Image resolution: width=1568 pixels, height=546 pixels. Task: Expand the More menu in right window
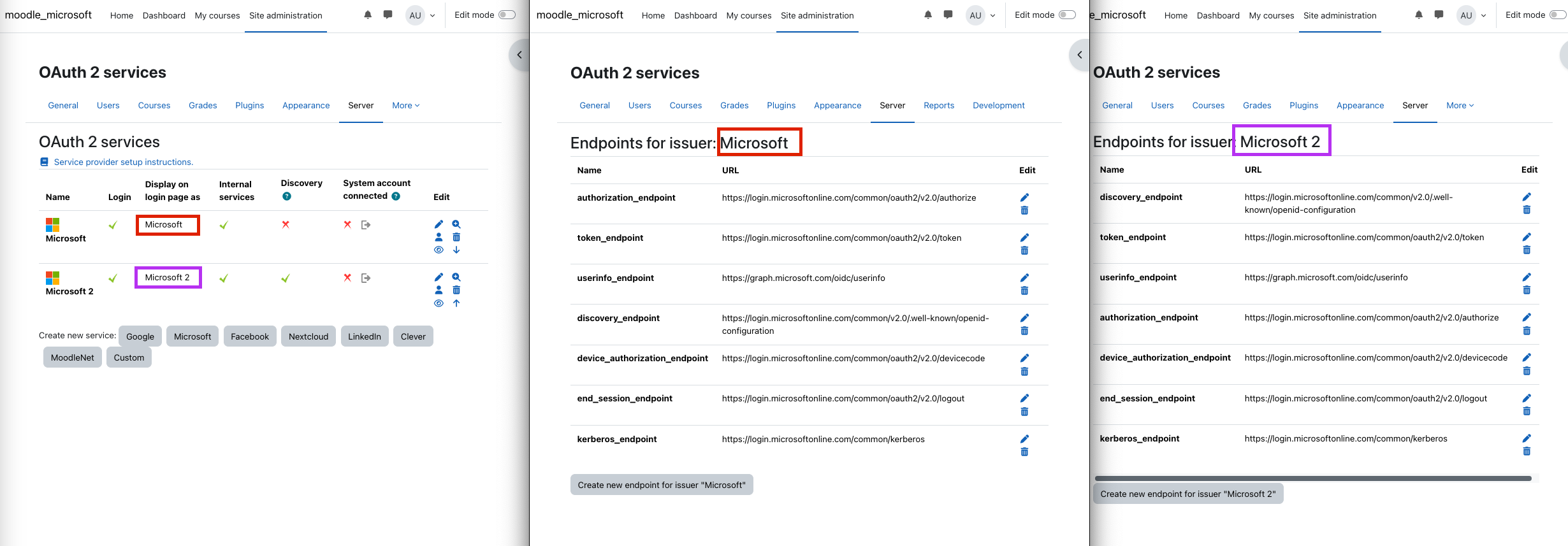(1460, 105)
